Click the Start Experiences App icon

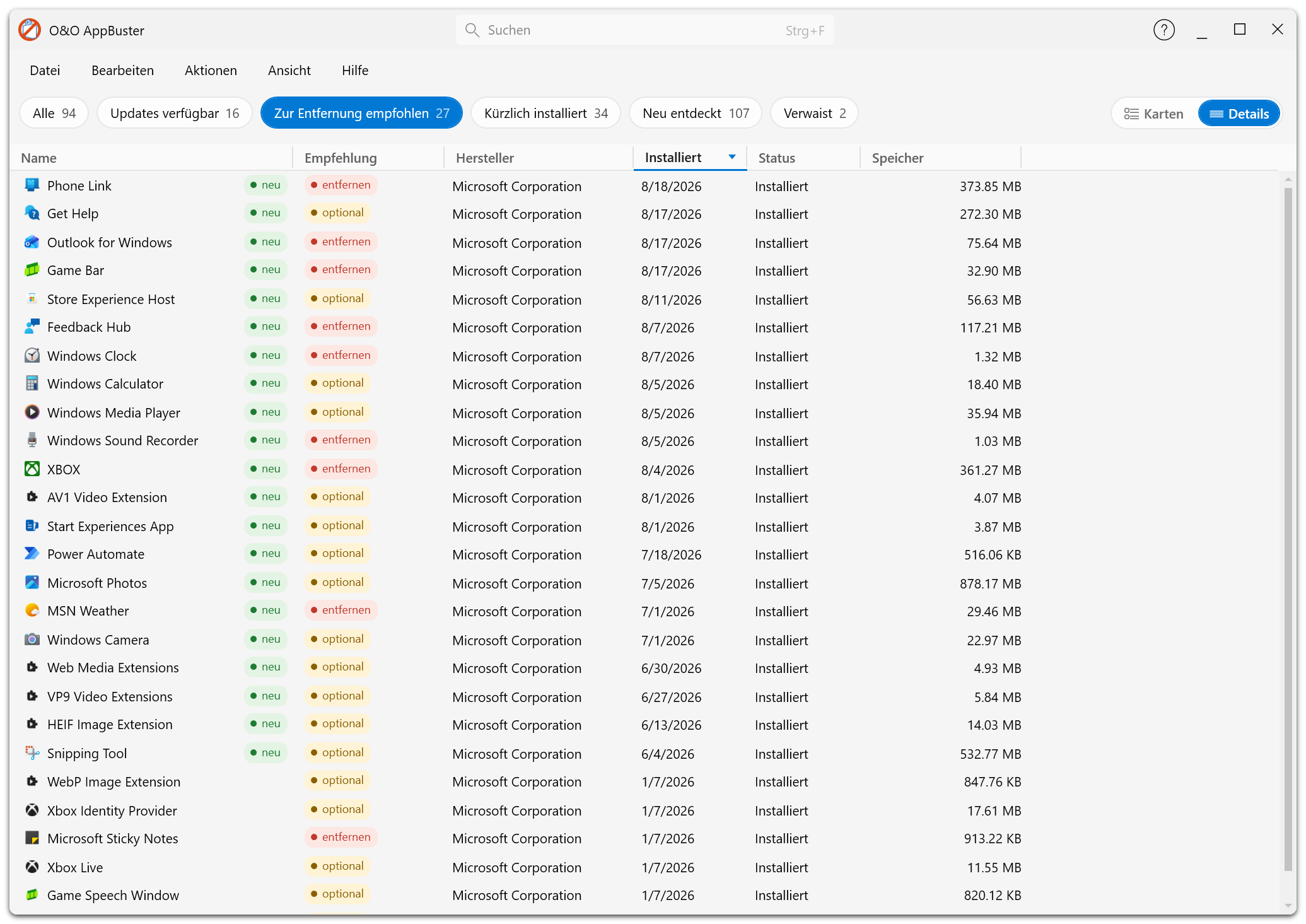(32, 525)
